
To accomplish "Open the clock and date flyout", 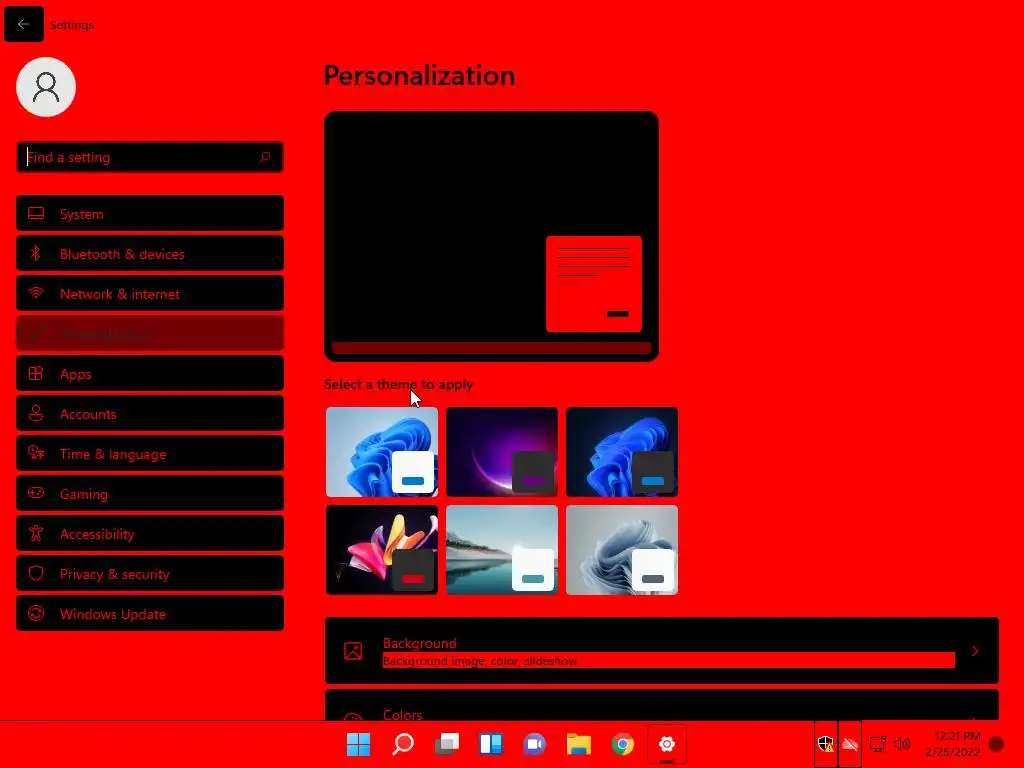I will click(953, 744).
